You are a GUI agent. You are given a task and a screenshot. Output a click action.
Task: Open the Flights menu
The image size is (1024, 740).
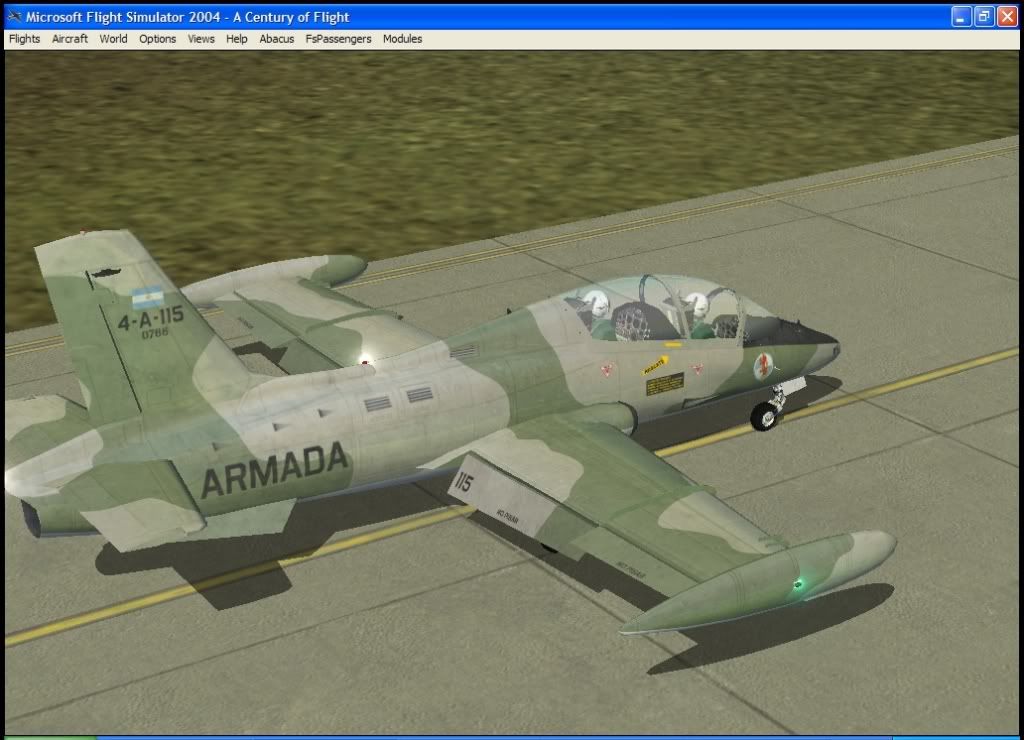coord(24,39)
